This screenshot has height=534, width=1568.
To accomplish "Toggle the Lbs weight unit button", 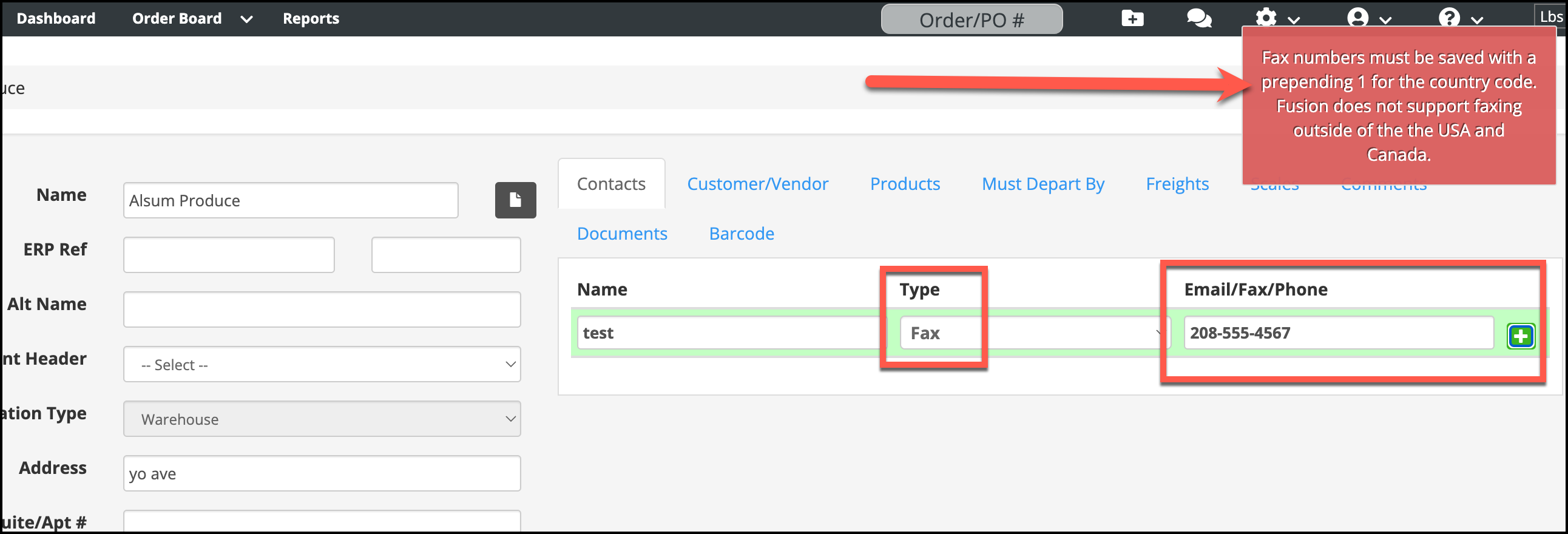I will [1550, 16].
